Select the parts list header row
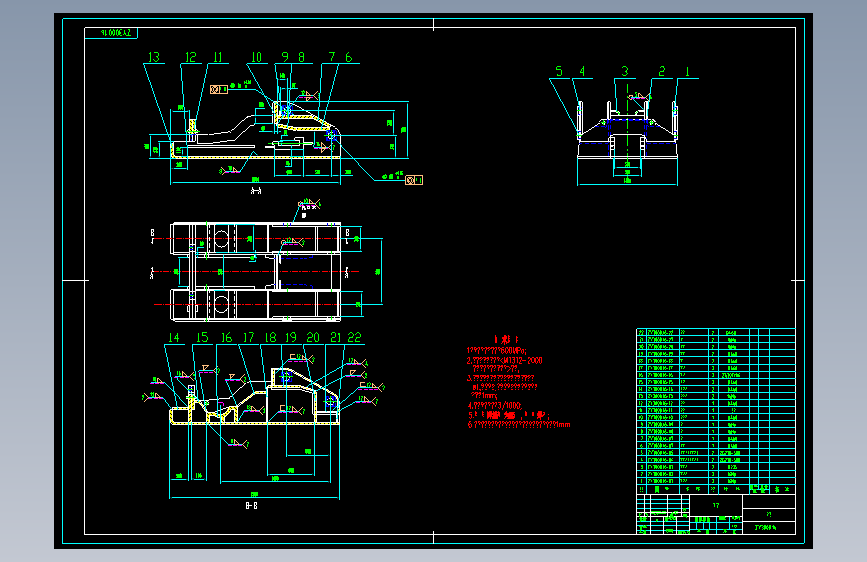 click(715, 490)
